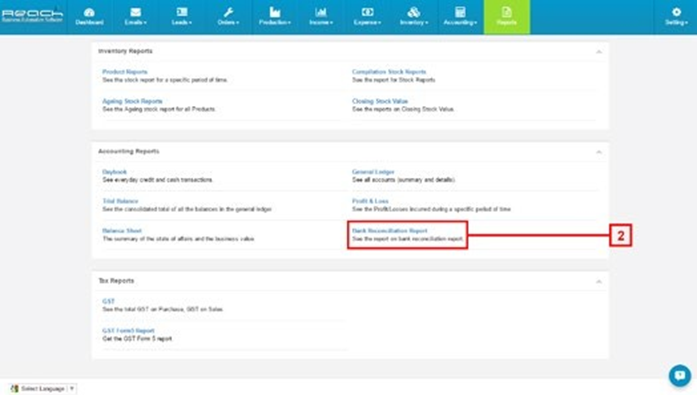Screen dimensions: 697x395
Task: Open the Inventory boxes menu
Action: [x=414, y=17]
